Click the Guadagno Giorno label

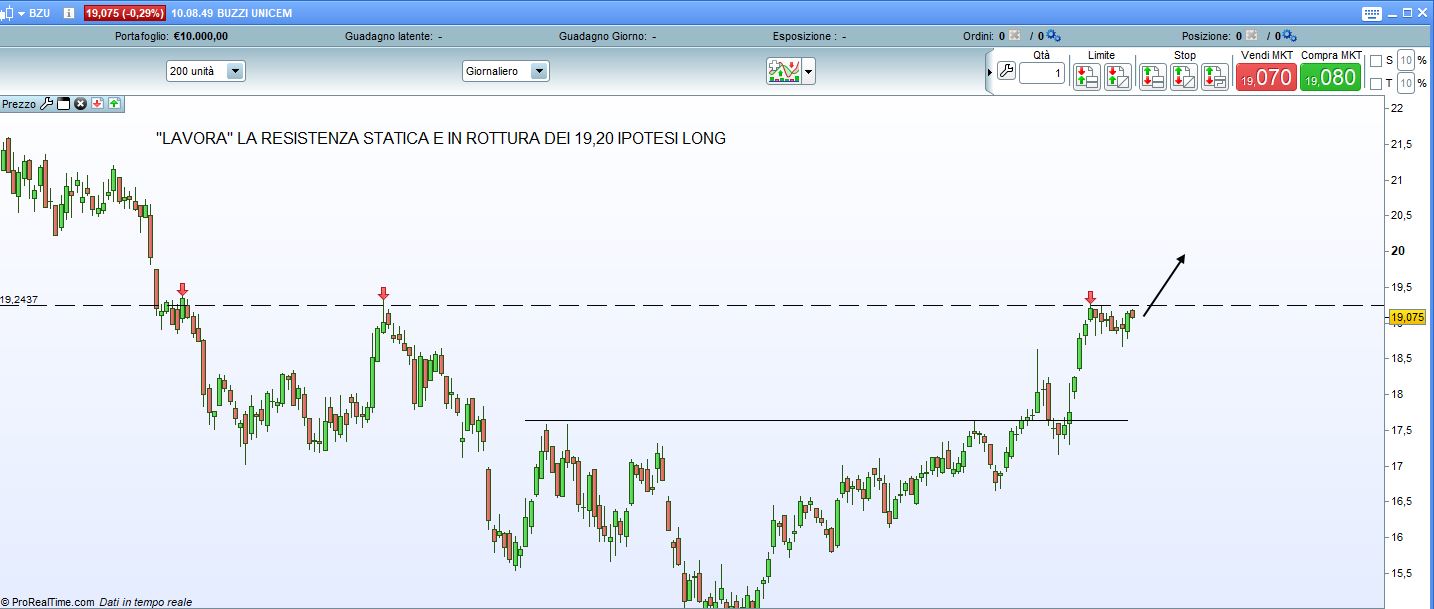pos(602,36)
